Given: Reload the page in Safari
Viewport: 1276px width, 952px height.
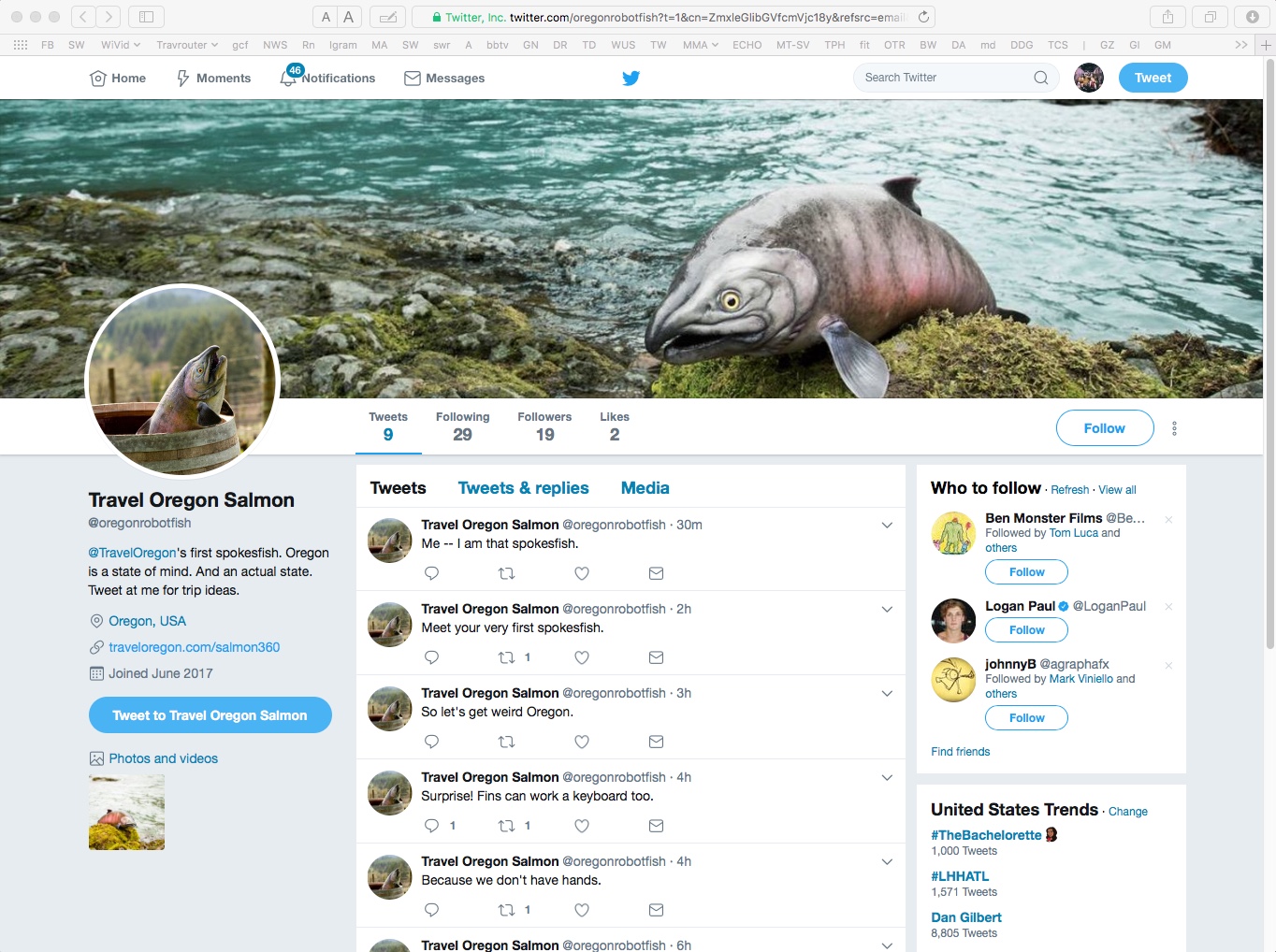Looking at the screenshot, I should coord(923,17).
